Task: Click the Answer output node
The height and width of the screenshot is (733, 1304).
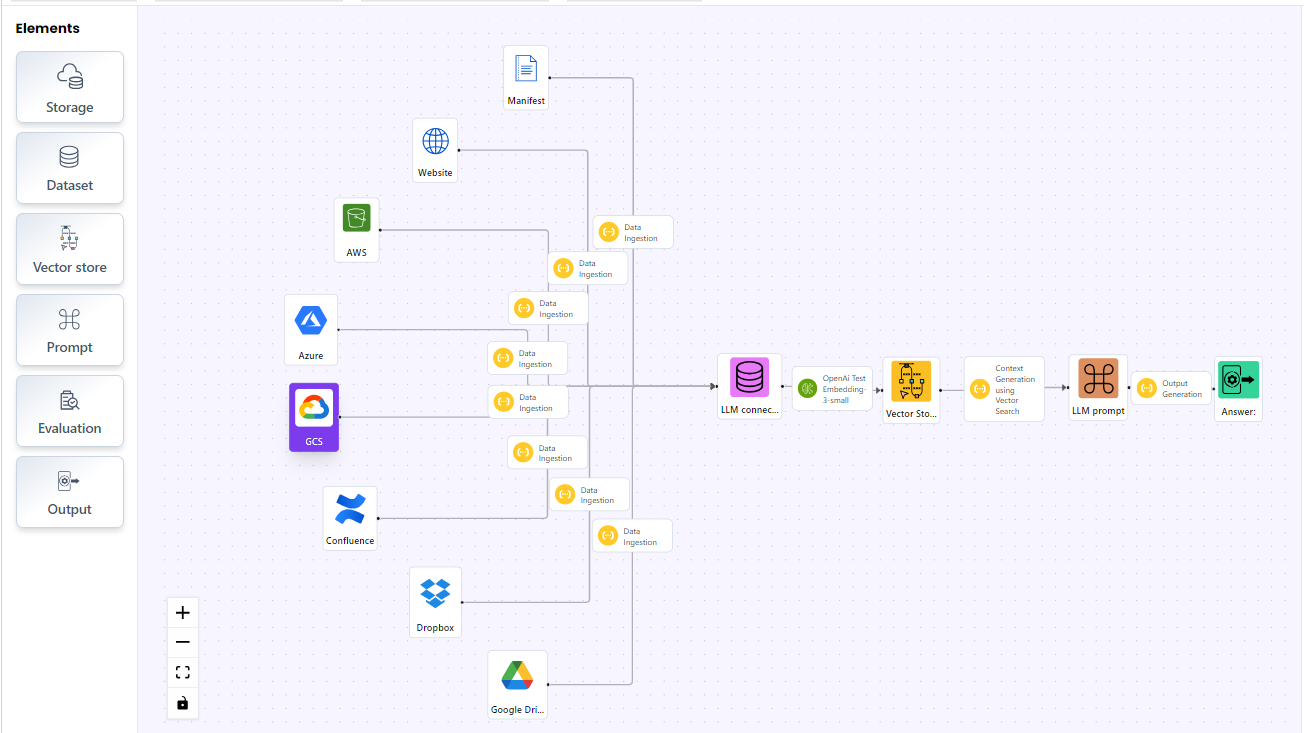Action: click(x=1238, y=388)
